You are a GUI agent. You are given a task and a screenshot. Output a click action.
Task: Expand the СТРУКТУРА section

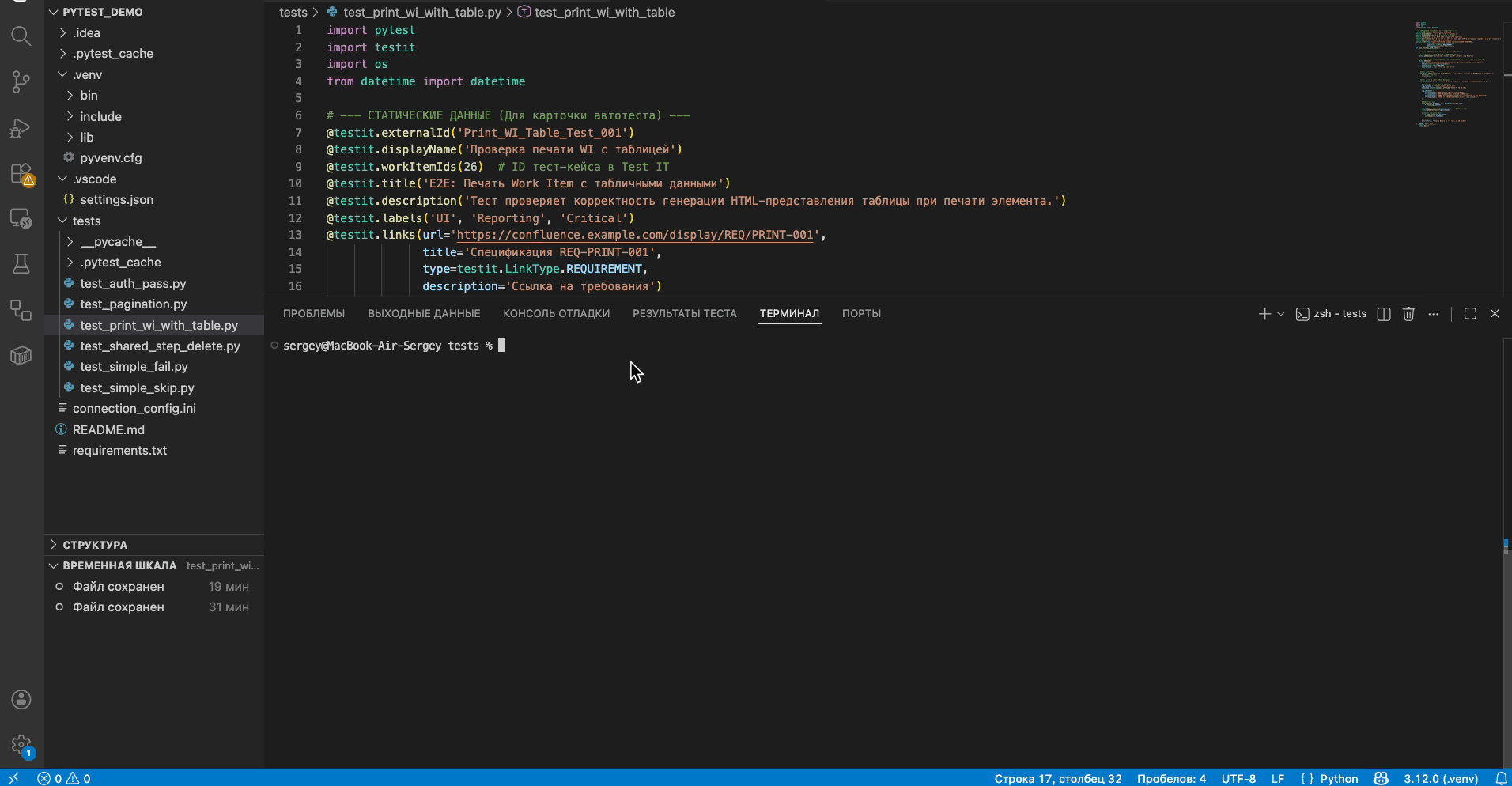(x=95, y=545)
